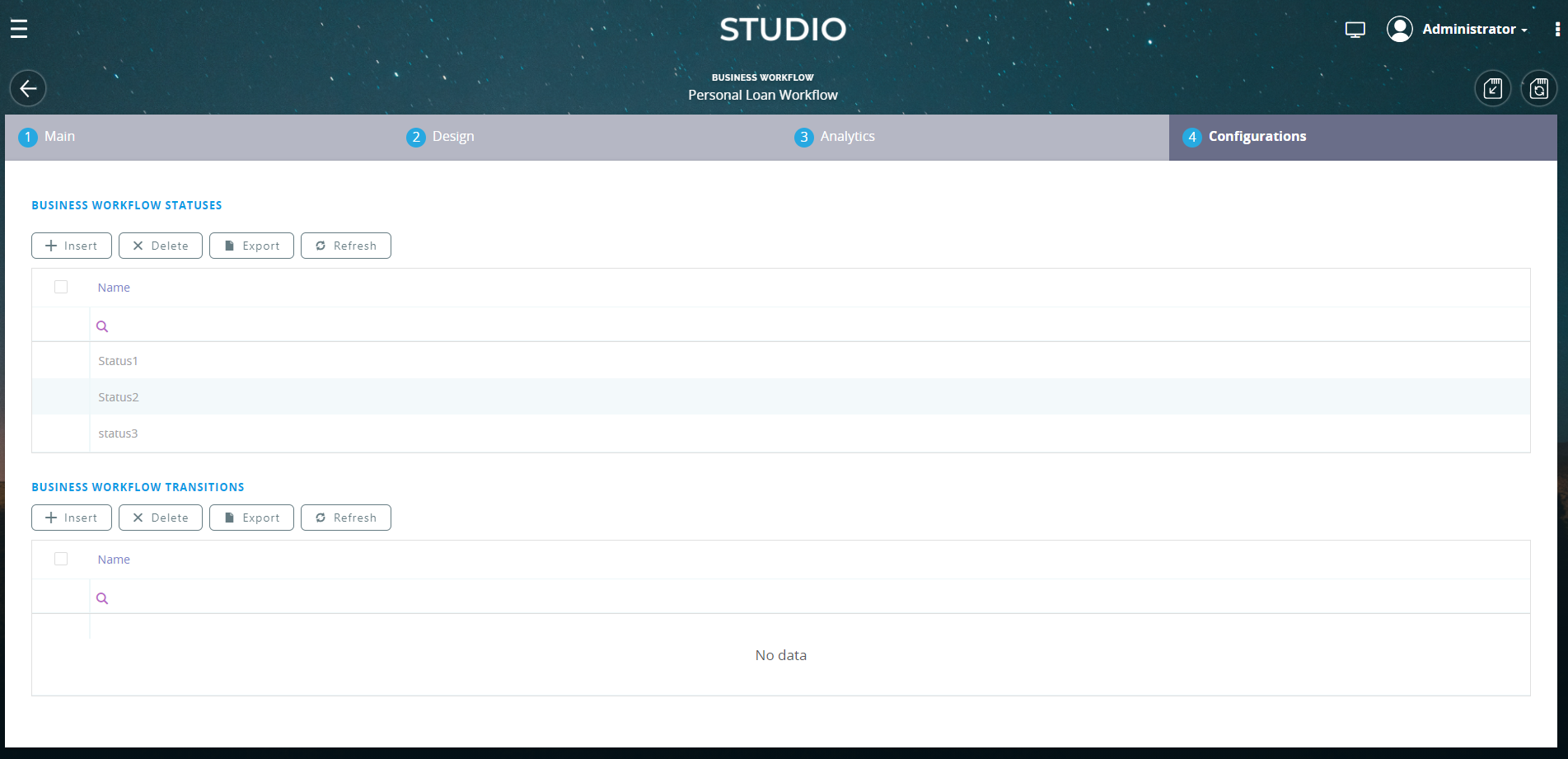1568x759 pixels.
Task: Open the Administrator profile avatar icon
Action: (1399, 28)
